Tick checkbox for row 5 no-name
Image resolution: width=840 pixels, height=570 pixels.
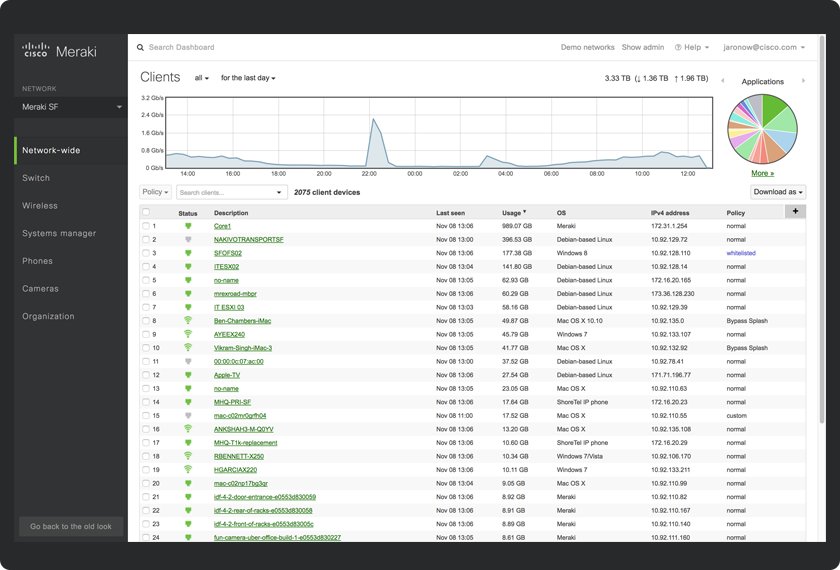[146, 280]
